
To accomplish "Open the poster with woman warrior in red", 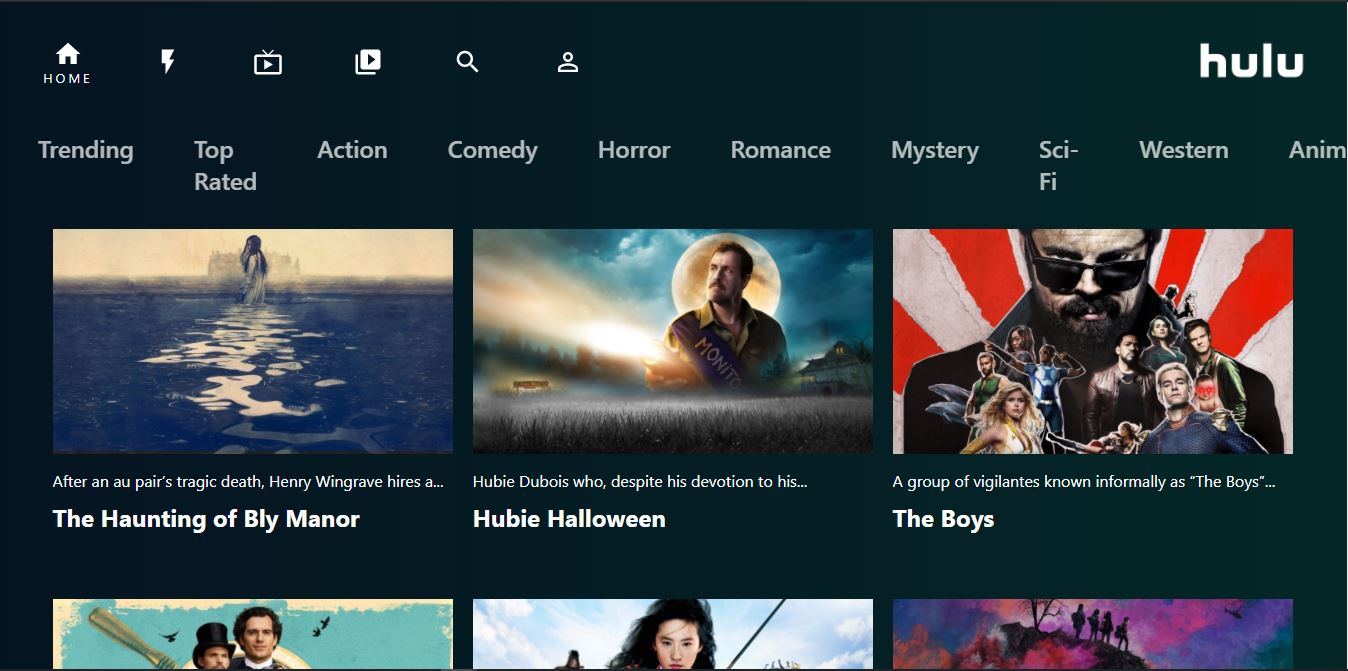I will point(673,634).
